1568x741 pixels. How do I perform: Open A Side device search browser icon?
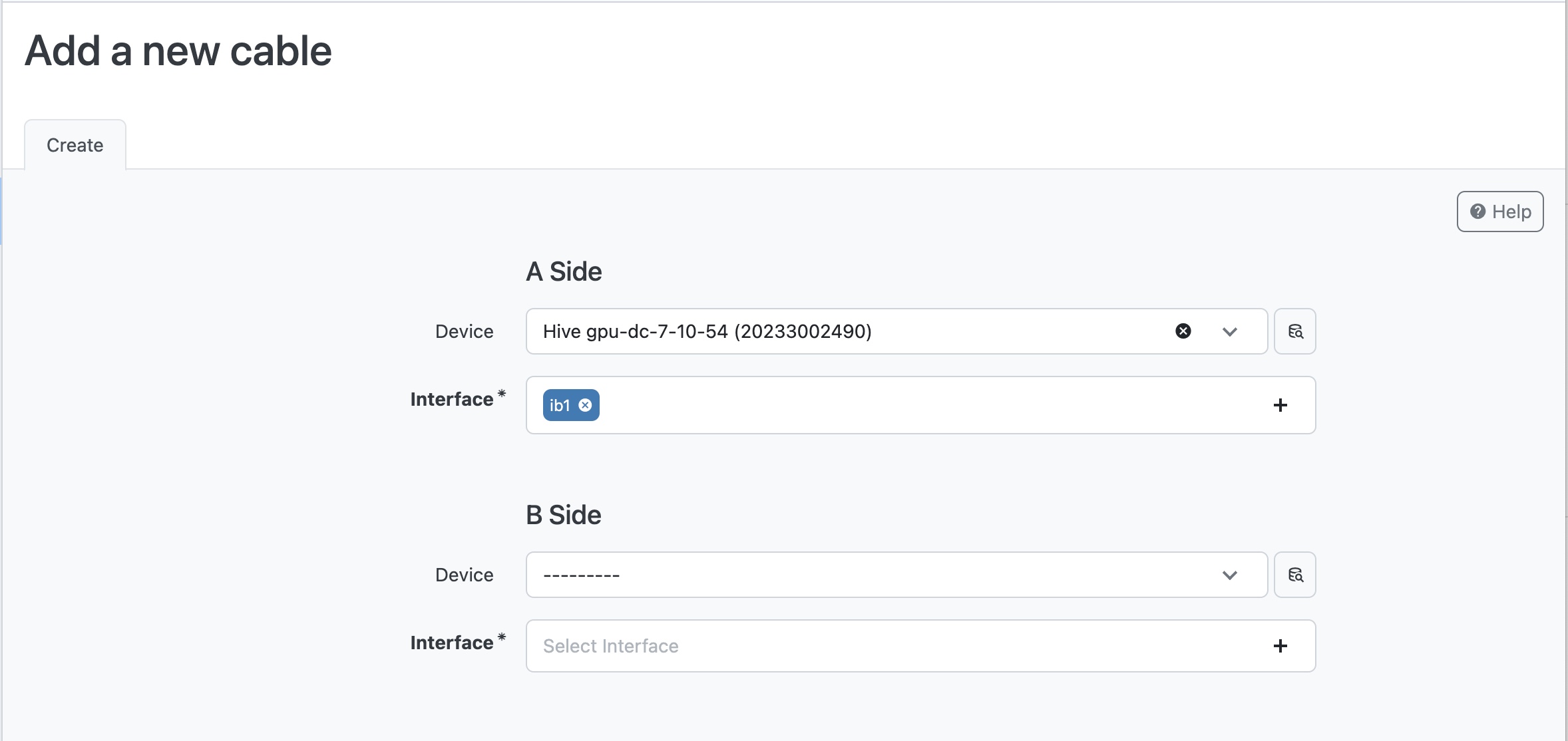[x=1294, y=331]
